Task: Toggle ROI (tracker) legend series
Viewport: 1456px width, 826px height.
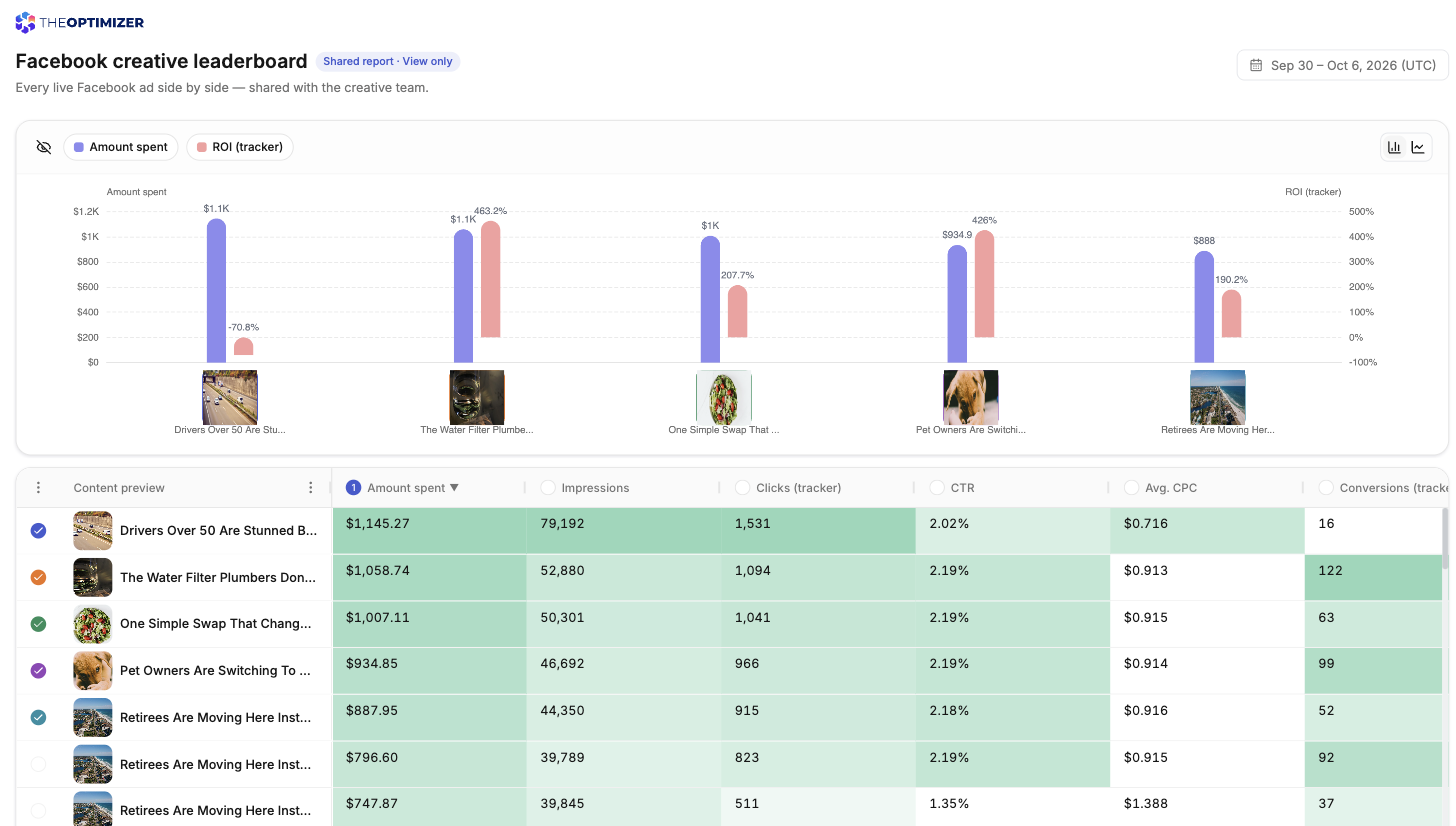Action: click(240, 147)
